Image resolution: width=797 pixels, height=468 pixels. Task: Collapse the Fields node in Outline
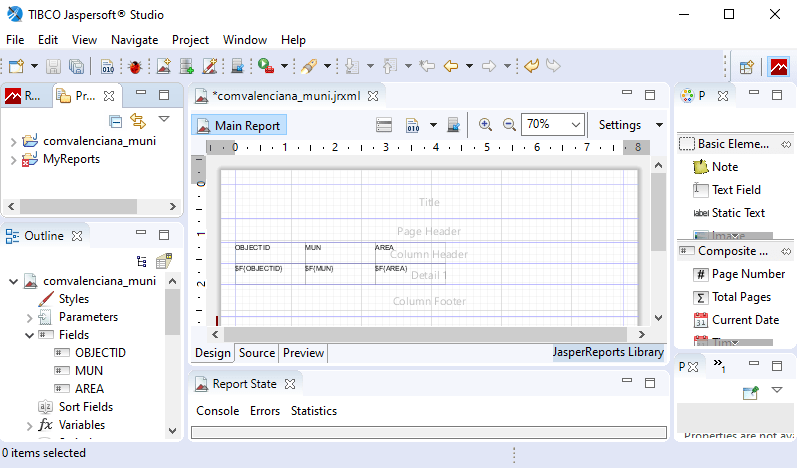point(29,335)
